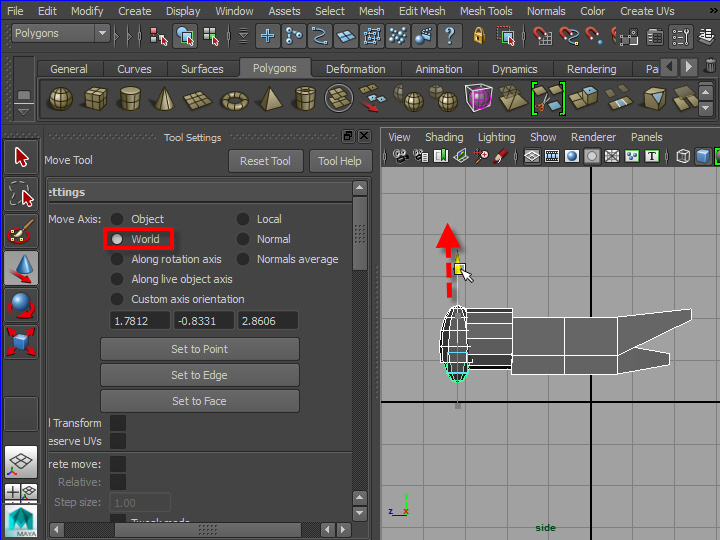
Task: Activate the Rotate tool in toolbox
Action: [21, 305]
